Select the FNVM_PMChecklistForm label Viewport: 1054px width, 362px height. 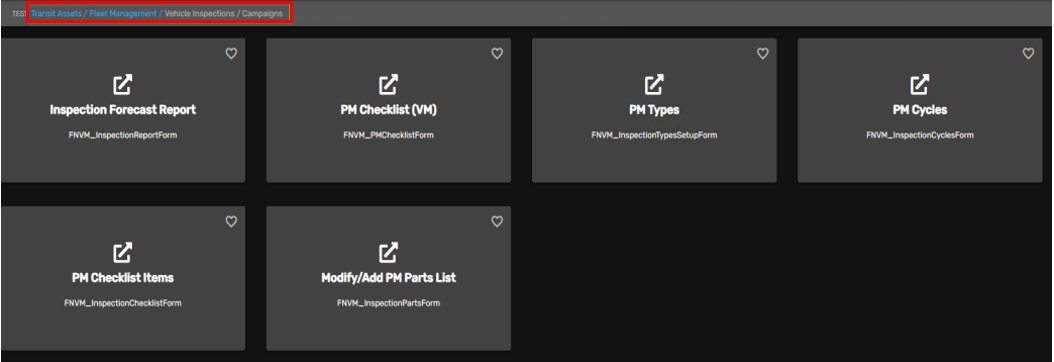(x=389, y=135)
